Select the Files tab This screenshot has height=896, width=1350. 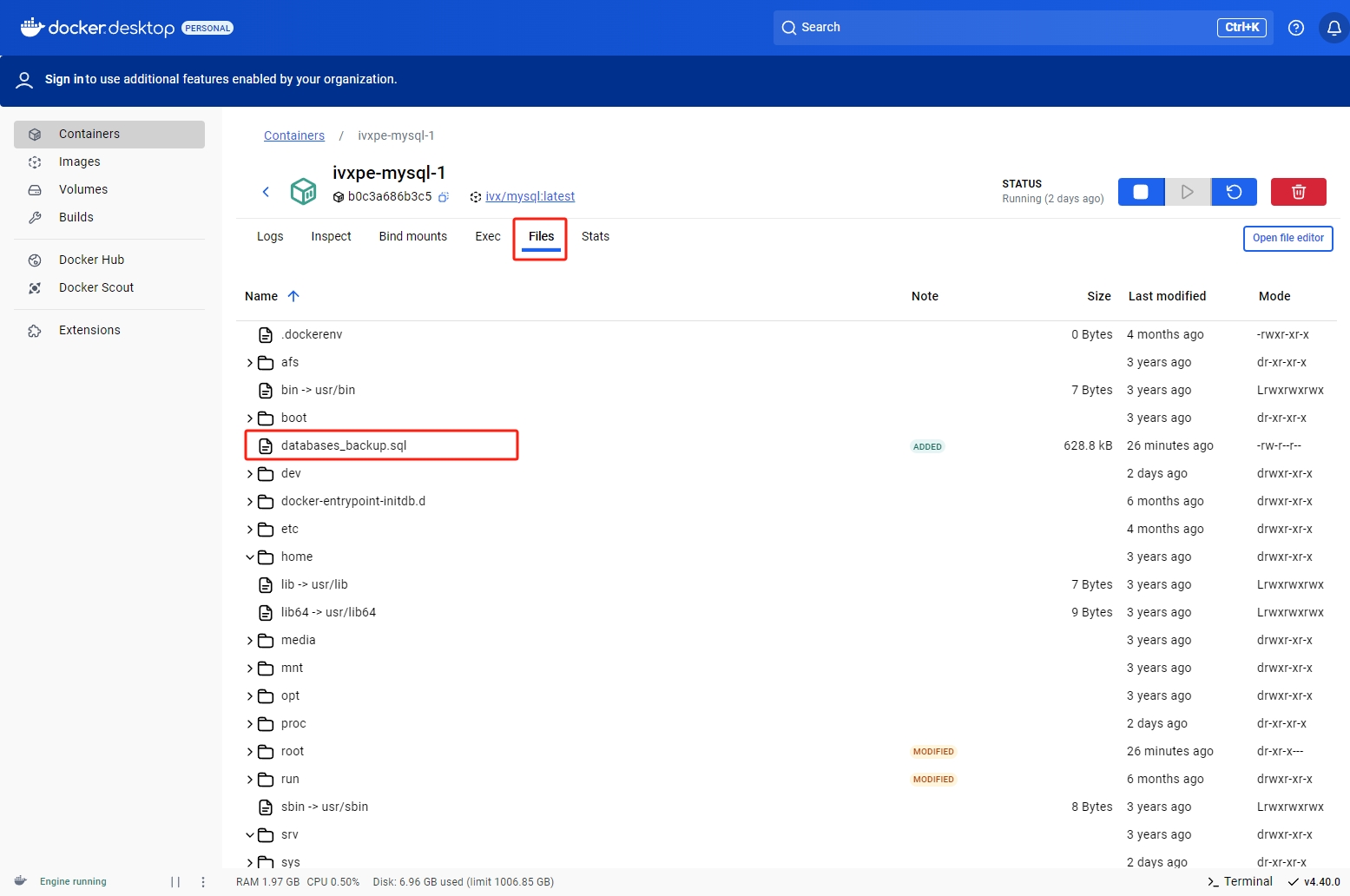pyautogui.click(x=541, y=237)
